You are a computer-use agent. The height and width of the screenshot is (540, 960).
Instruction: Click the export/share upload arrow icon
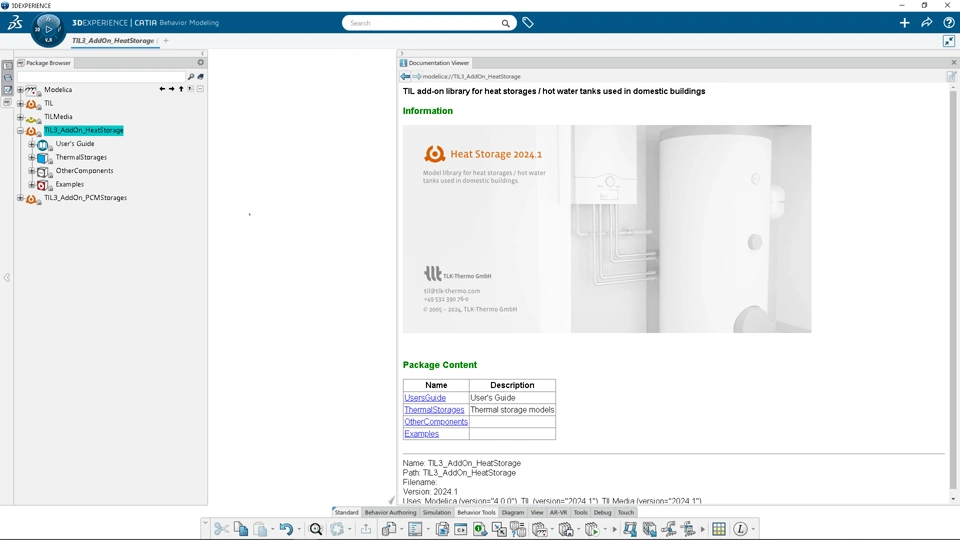(x=366, y=529)
